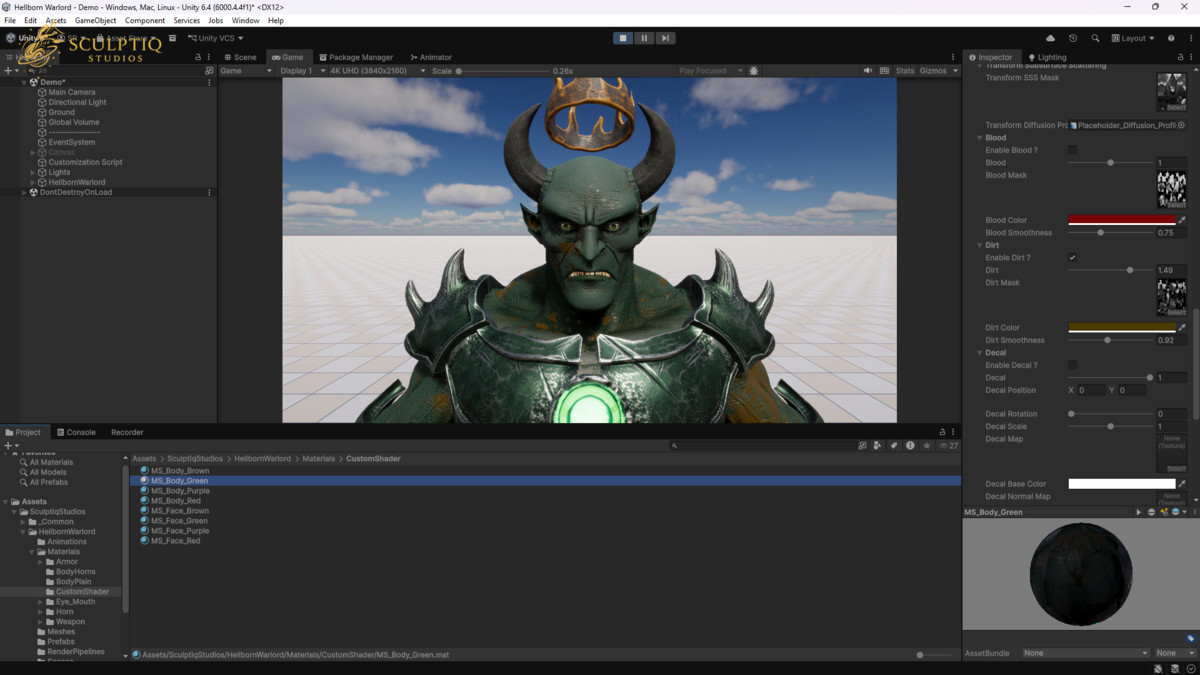The width and height of the screenshot is (1200, 675).
Task: Toggle the Inspector lock icon
Action: click(1181, 57)
